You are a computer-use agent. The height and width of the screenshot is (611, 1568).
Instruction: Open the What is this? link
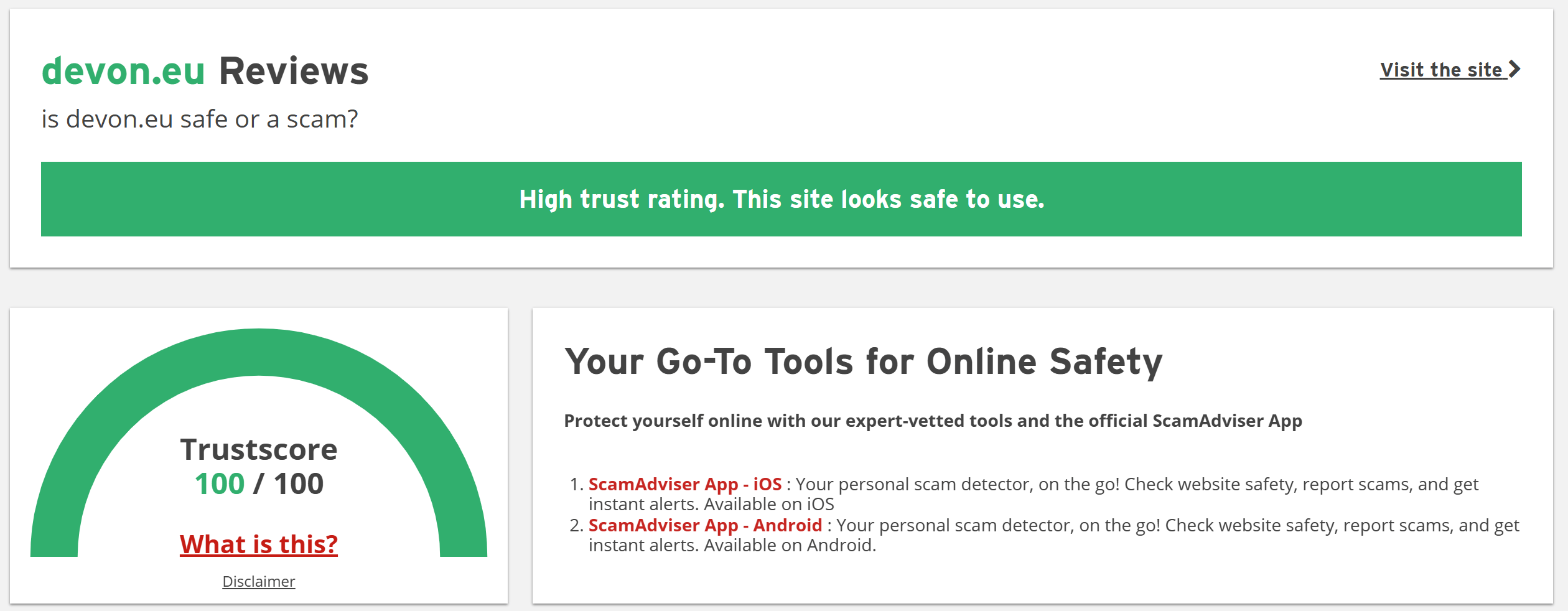coord(258,544)
